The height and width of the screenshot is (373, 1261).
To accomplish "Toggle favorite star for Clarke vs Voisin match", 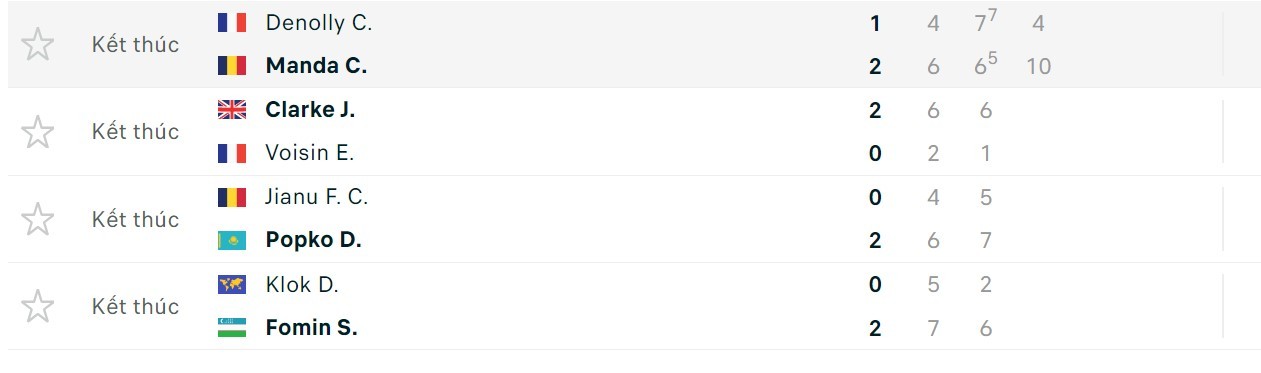I will 37,131.
